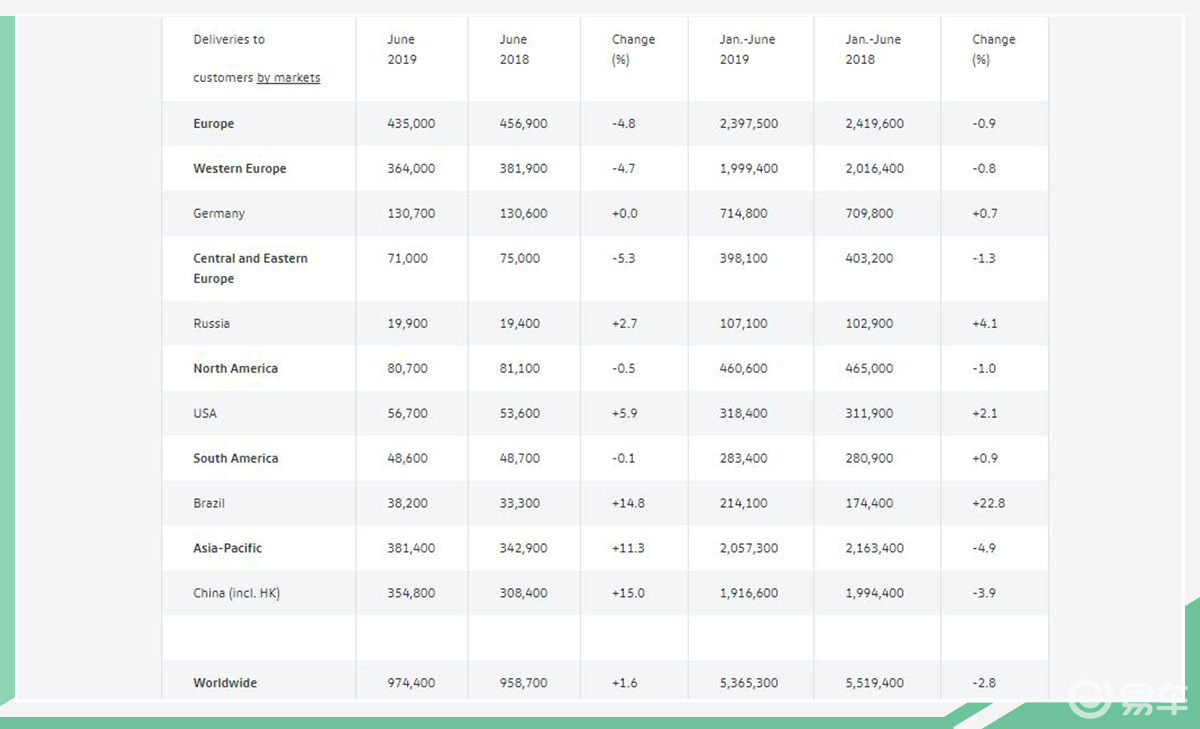
Task: Click the Russia row label
Action: tap(211, 324)
